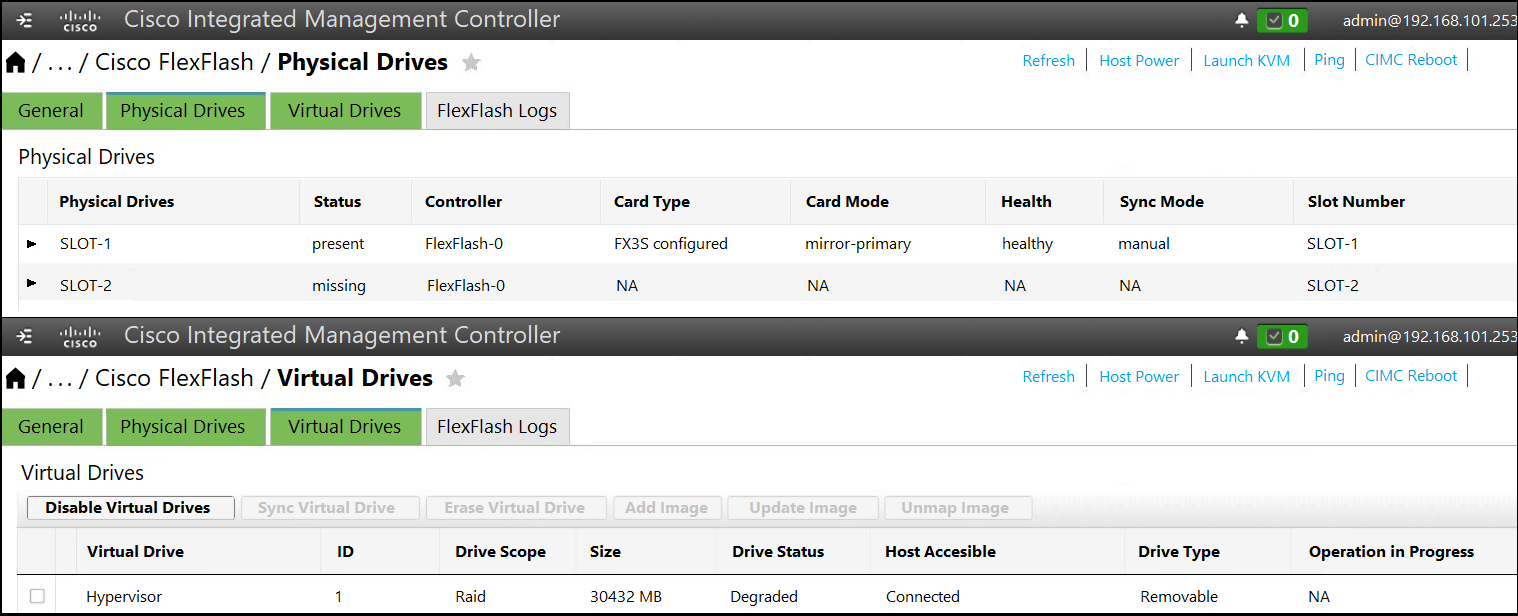Click Cisco logo in Virtual Drives header
This screenshot has width=1518, height=616.
(80, 336)
